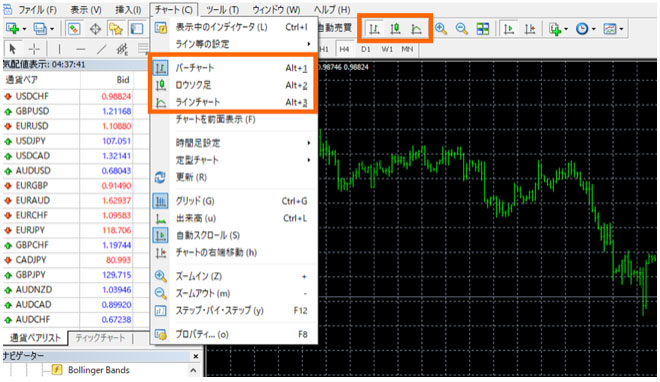This screenshot has height=382, width=660.
Task: Close the ナビゲーター panel
Action: [195, 356]
